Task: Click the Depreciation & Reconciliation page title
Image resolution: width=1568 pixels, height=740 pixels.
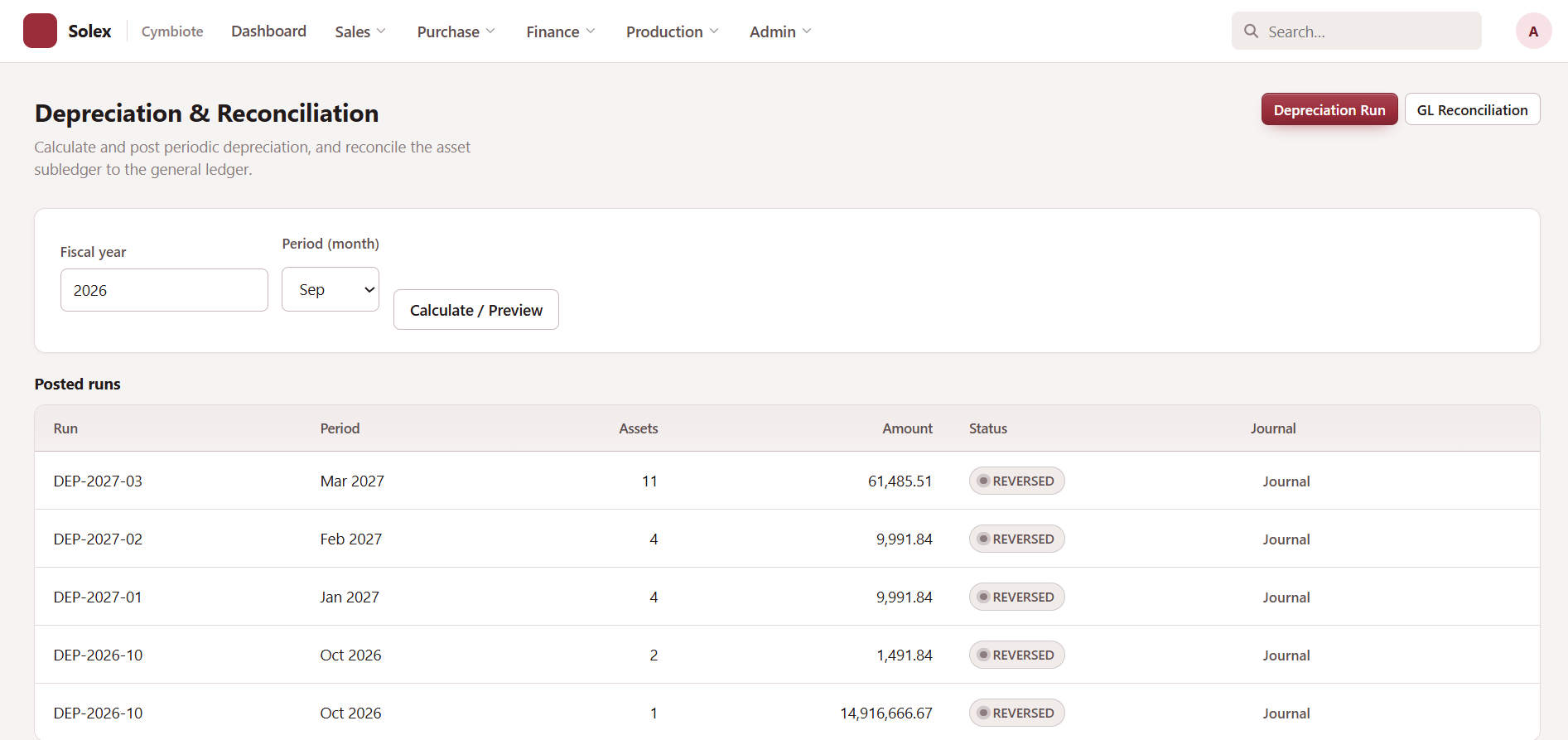Action: coord(206,113)
